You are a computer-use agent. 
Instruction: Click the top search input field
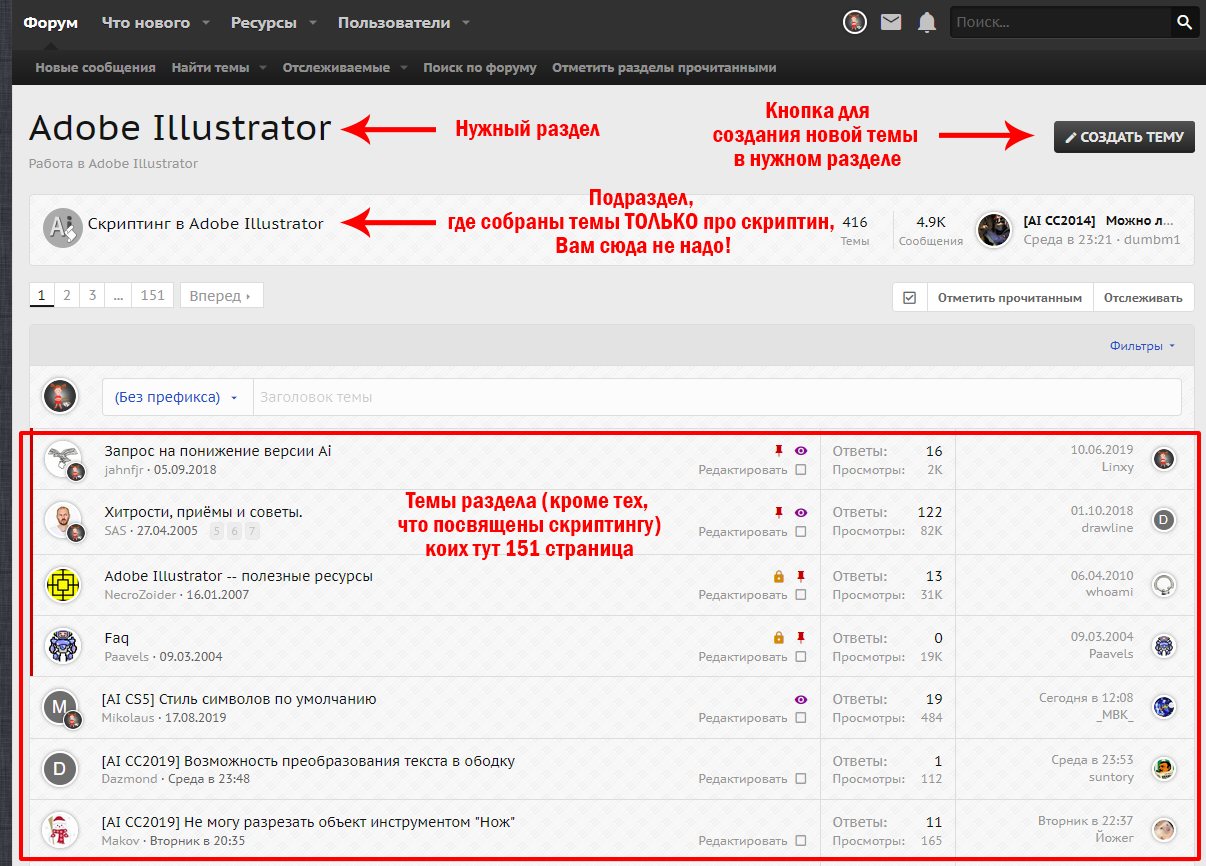(x=1060, y=22)
